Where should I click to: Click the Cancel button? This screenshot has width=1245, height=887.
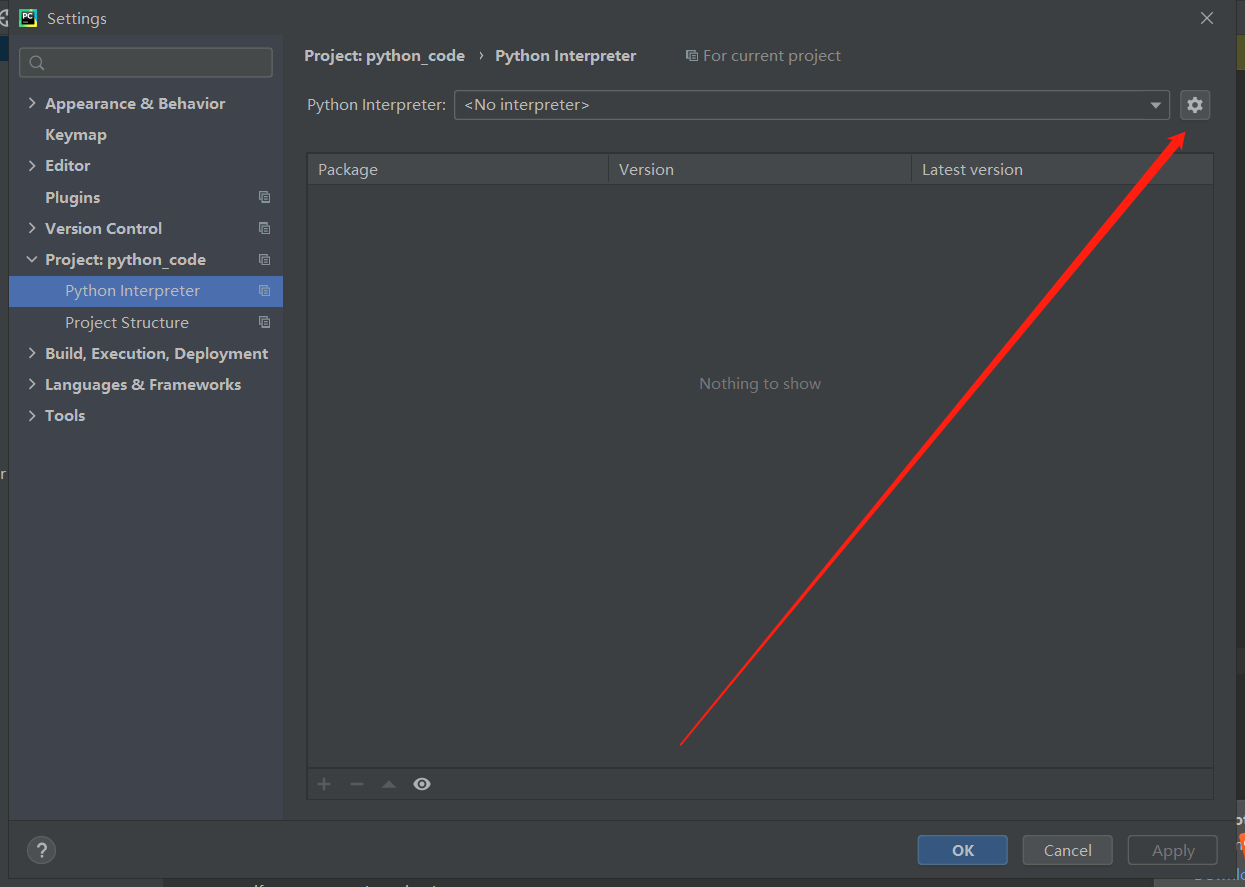tap(1068, 850)
